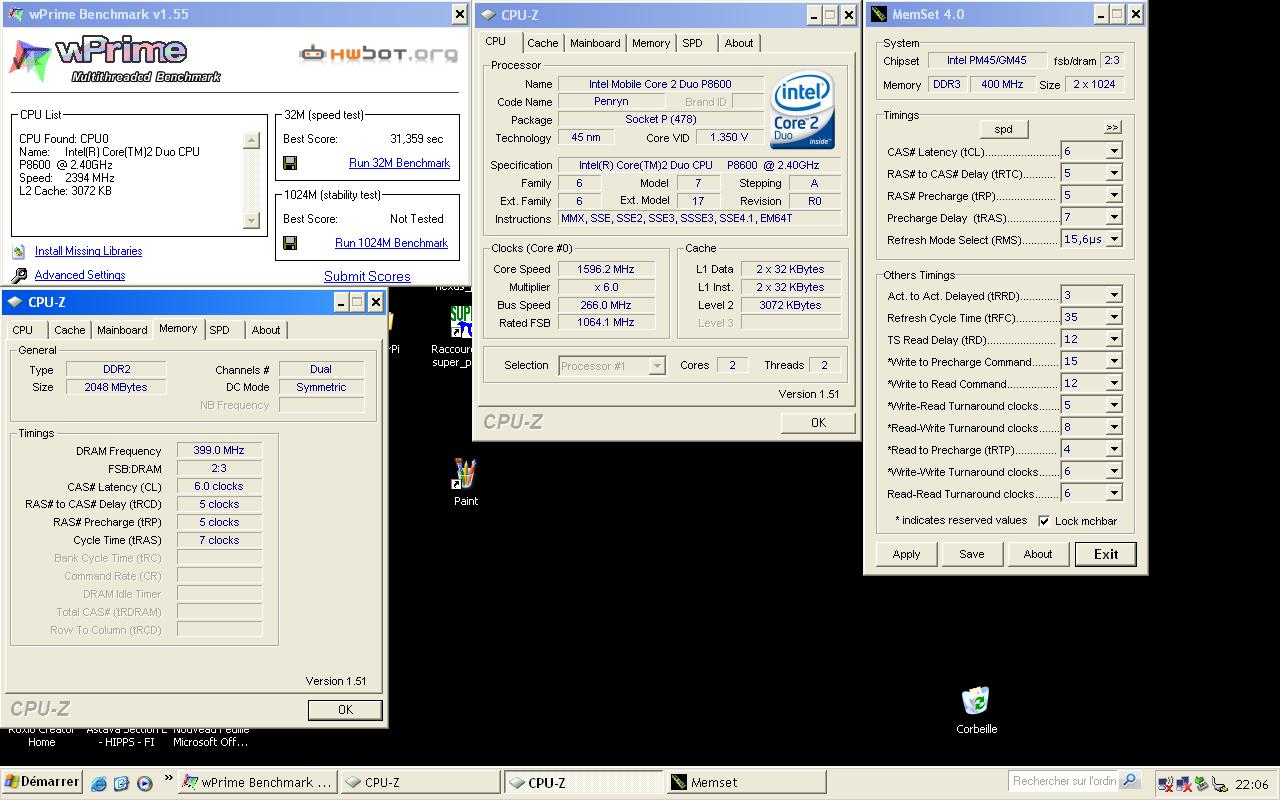
Task: Click the second quick launch icon
Action: [x=122, y=783]
